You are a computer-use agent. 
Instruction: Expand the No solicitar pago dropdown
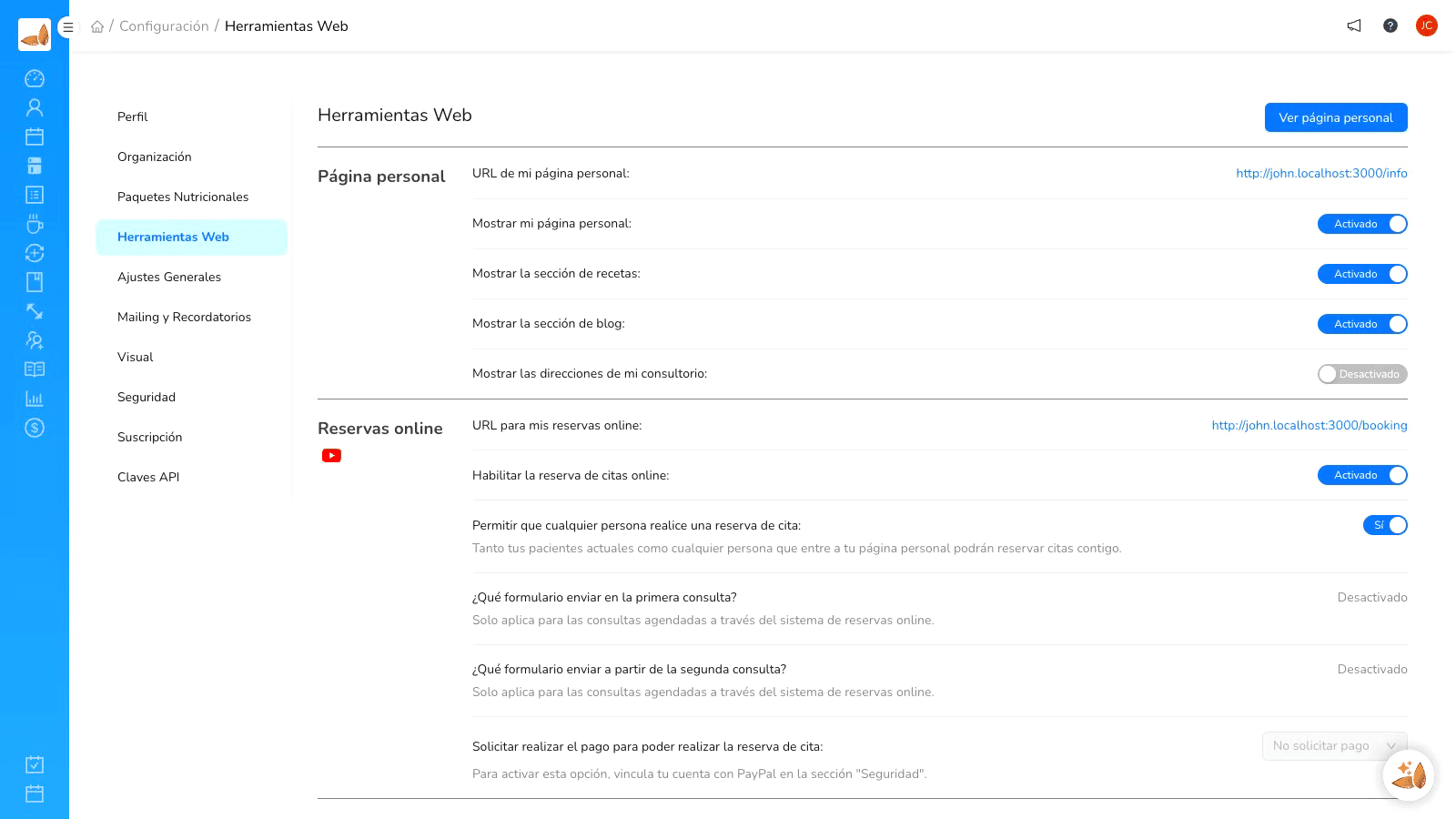(1334, 746)
